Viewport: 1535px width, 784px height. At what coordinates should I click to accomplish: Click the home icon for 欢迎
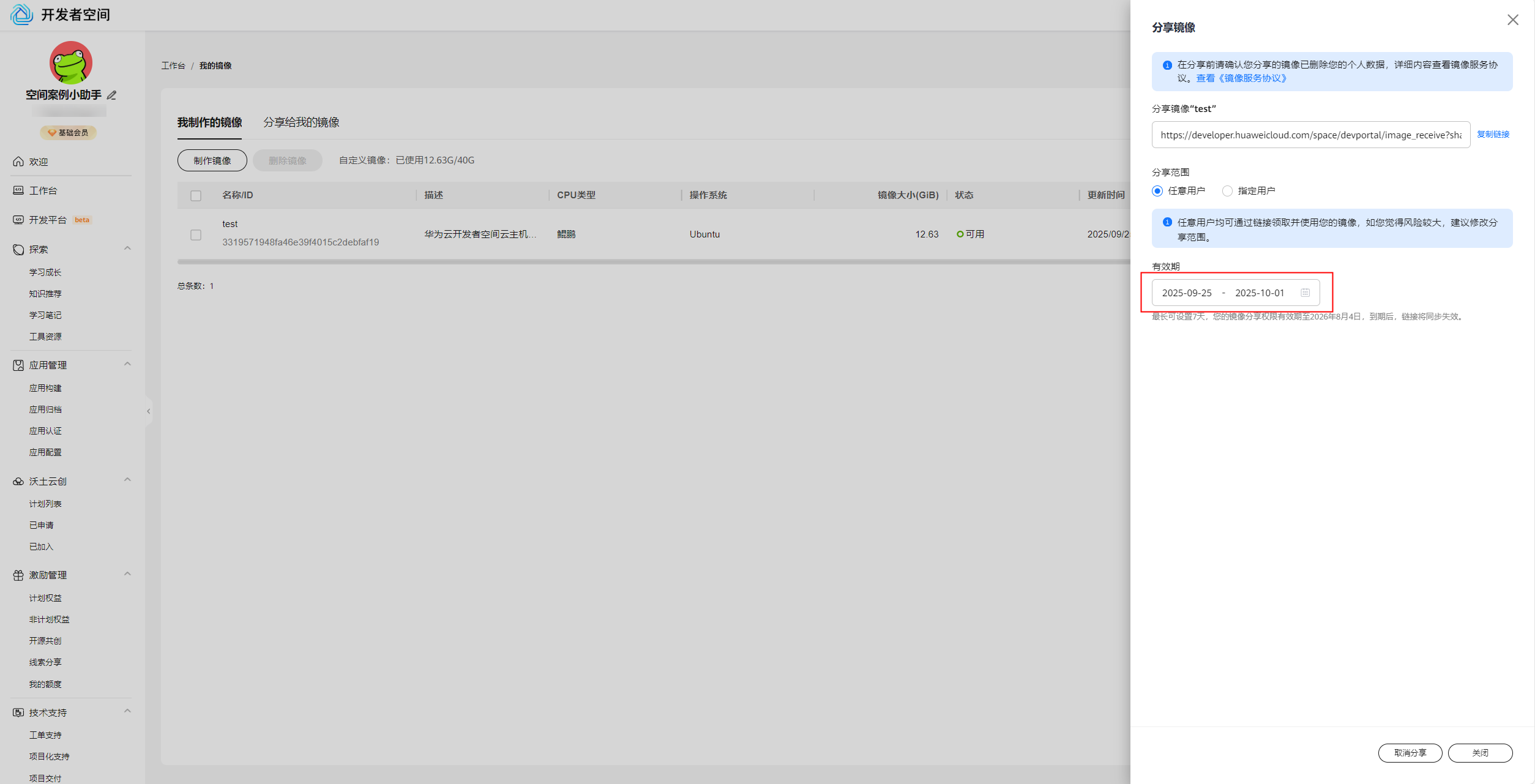[18, 162]
